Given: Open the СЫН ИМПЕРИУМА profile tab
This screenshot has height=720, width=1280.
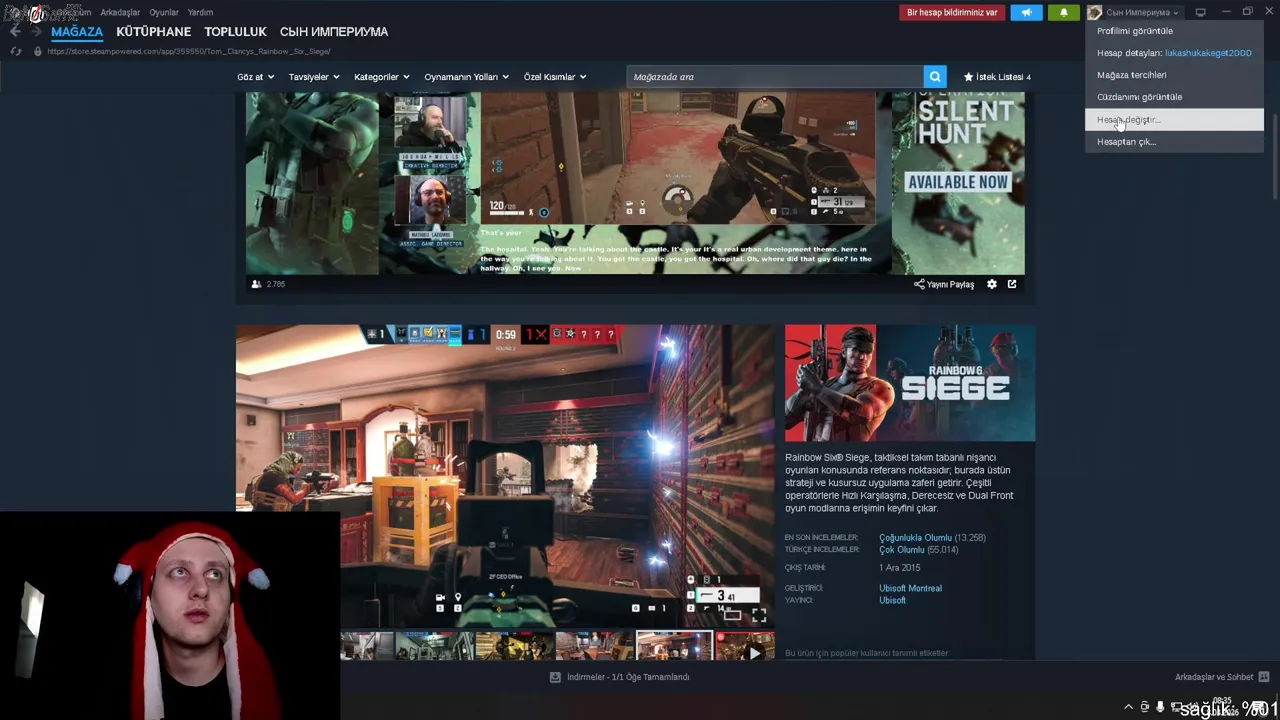Looking at the screenshot, I should pos(334,31).
